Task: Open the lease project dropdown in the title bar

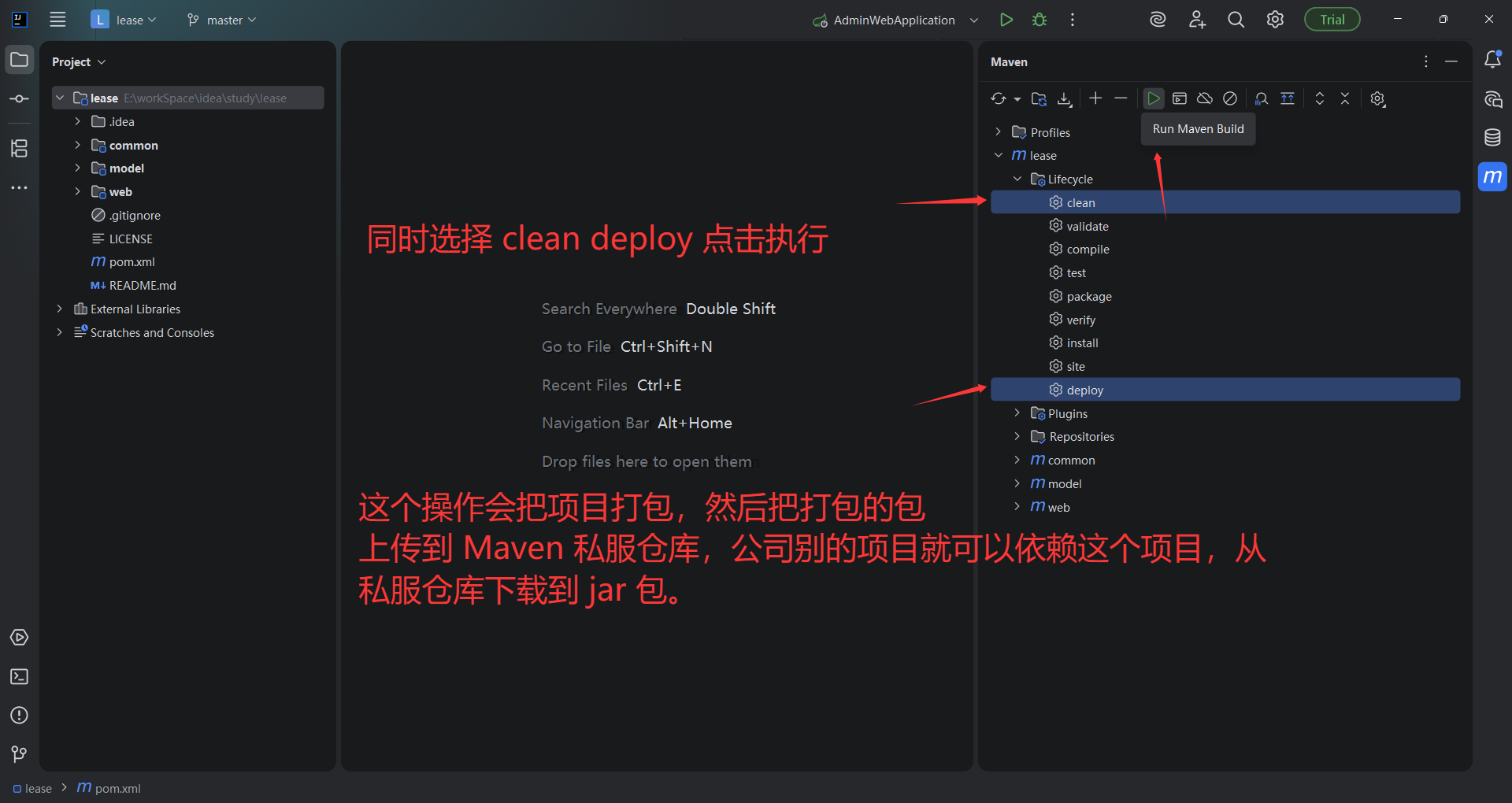Action: tap(124, 20)
